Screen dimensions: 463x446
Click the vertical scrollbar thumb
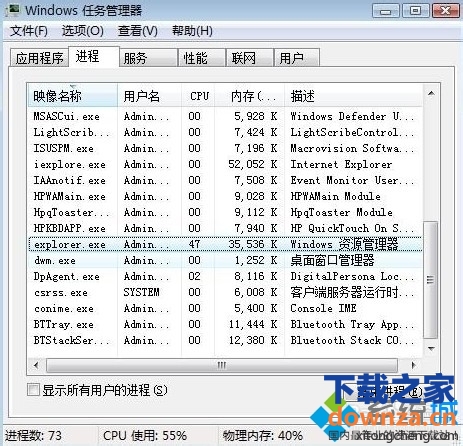point(430,280)
